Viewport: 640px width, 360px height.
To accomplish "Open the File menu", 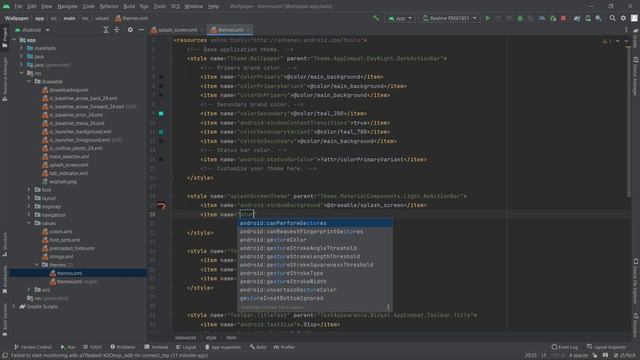I will click(x=18, y=7).
